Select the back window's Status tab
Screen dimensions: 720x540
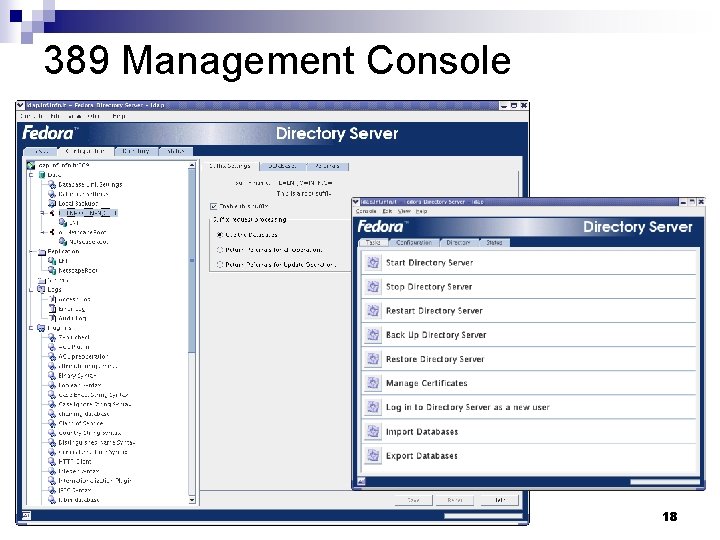176,151
